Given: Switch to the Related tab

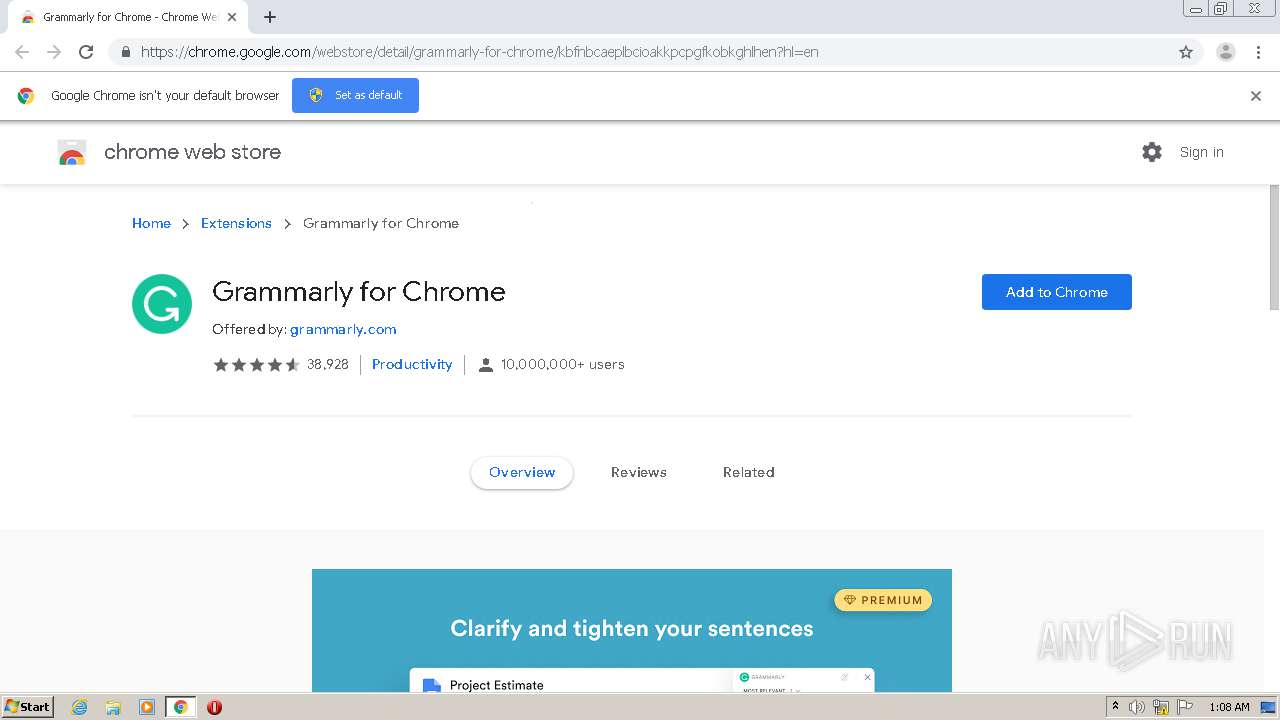Looking at the screenshot, I should [748, 472].
